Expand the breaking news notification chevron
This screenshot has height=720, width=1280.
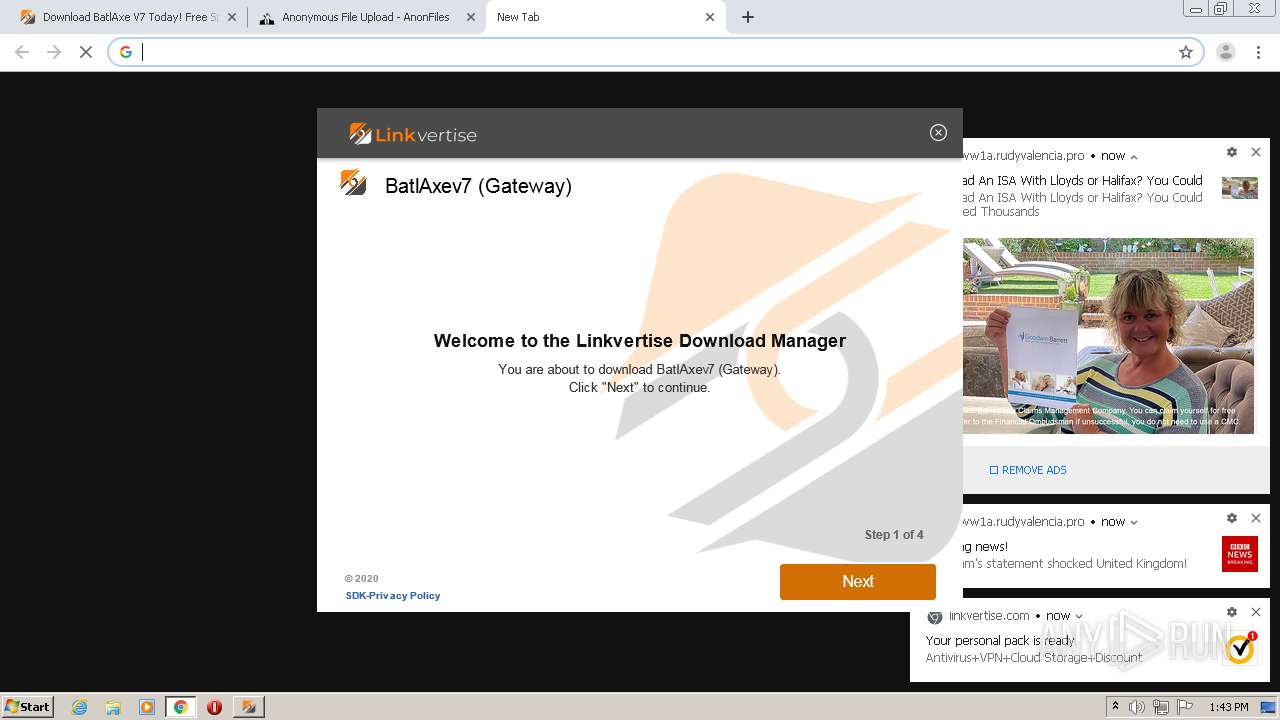pos(1134,522)
